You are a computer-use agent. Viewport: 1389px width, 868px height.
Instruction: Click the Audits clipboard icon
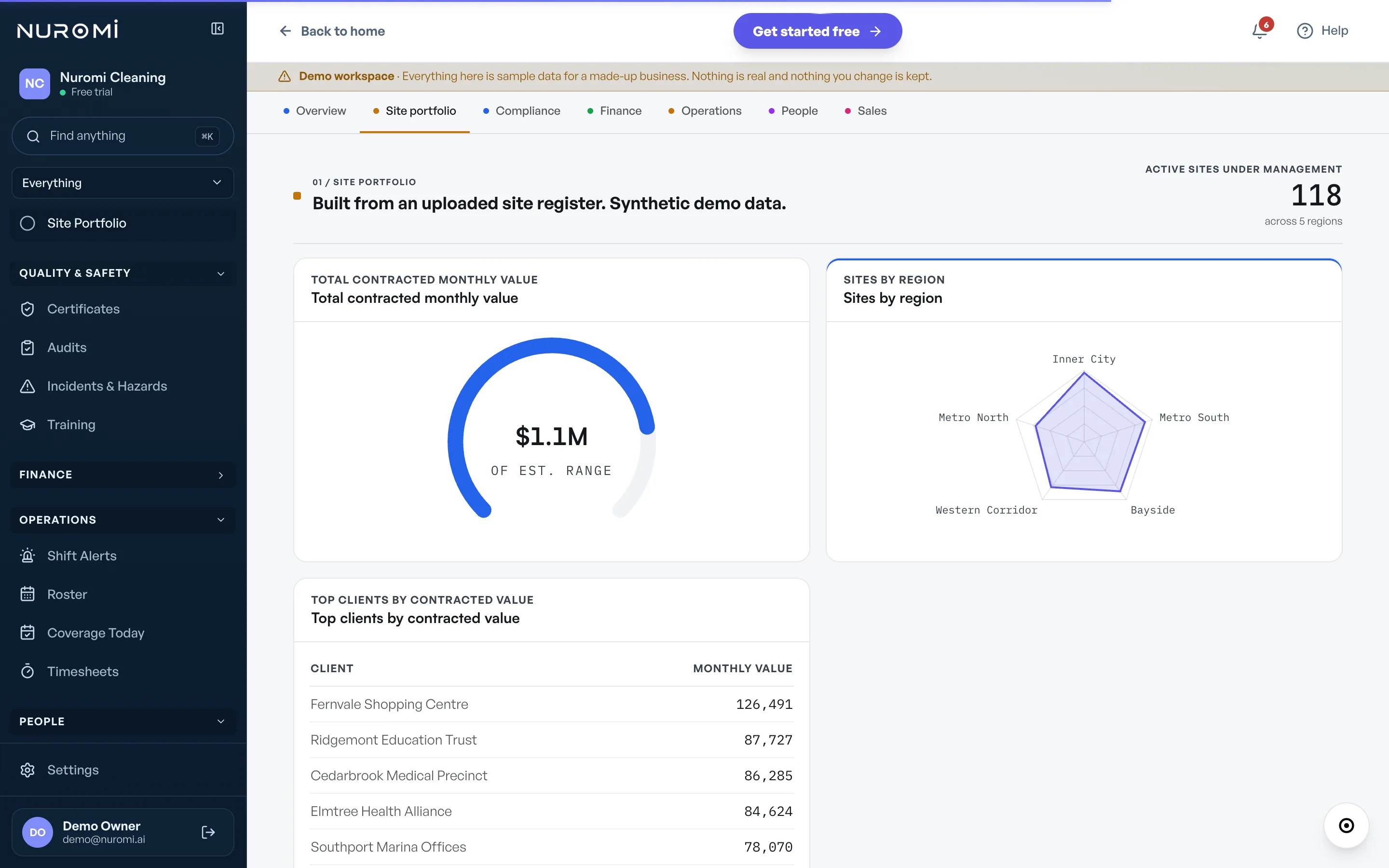(27, 348)
